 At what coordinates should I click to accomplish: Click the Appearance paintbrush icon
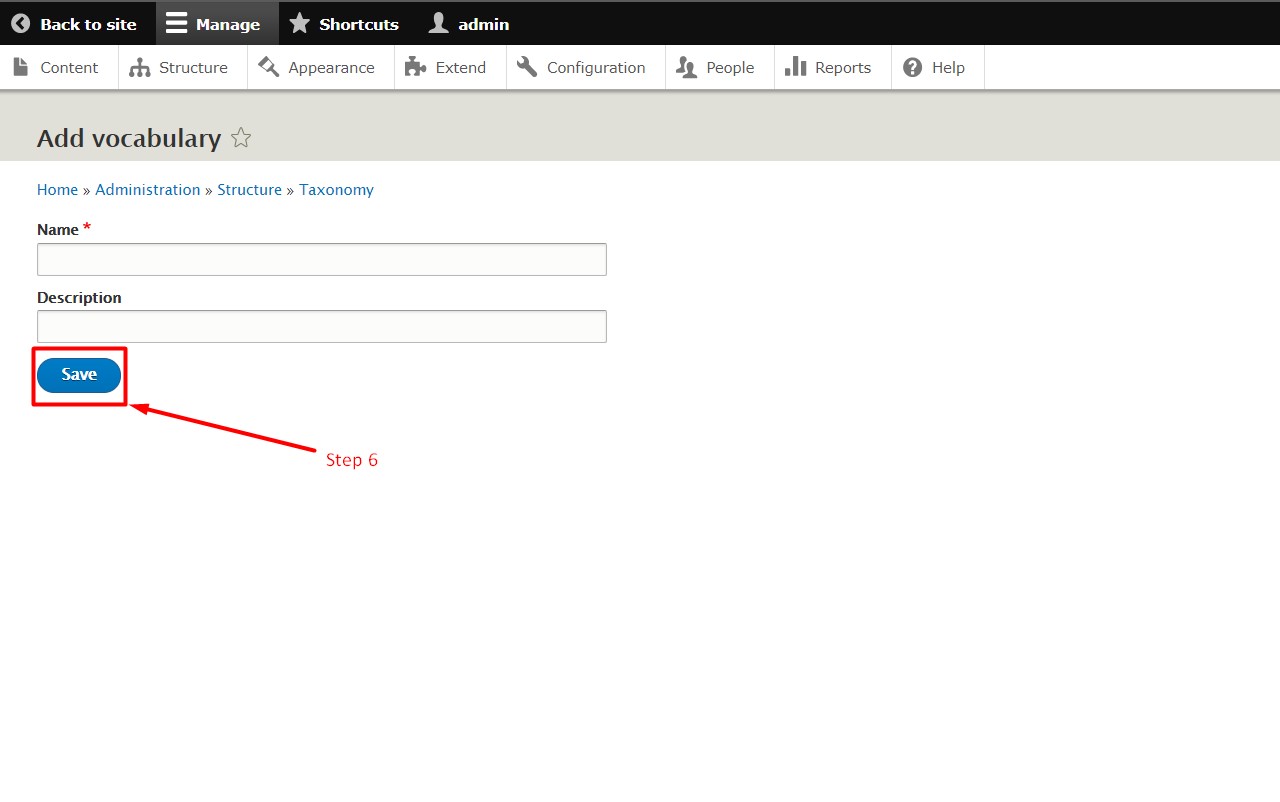pos(268,67)
